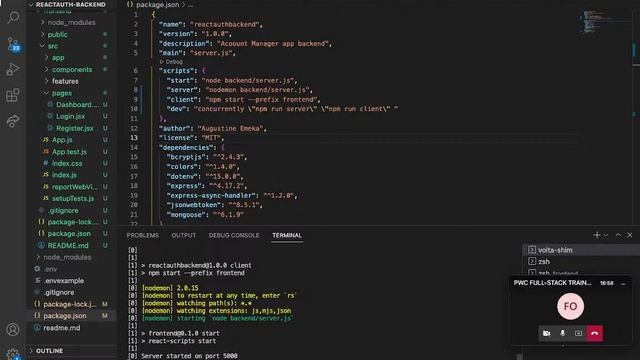The height and width of the screenshot is (360, 640).
Task: Switch to the PROBLEMS tab
Action: coord(142,236)
